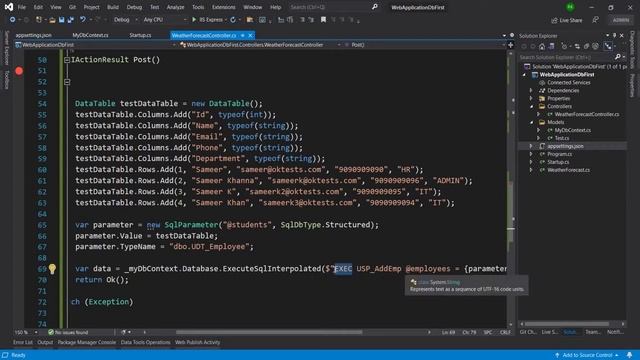The image size is (640, 360).
Task: Click the Save All toolbar icon
Action: coord(71,20)
